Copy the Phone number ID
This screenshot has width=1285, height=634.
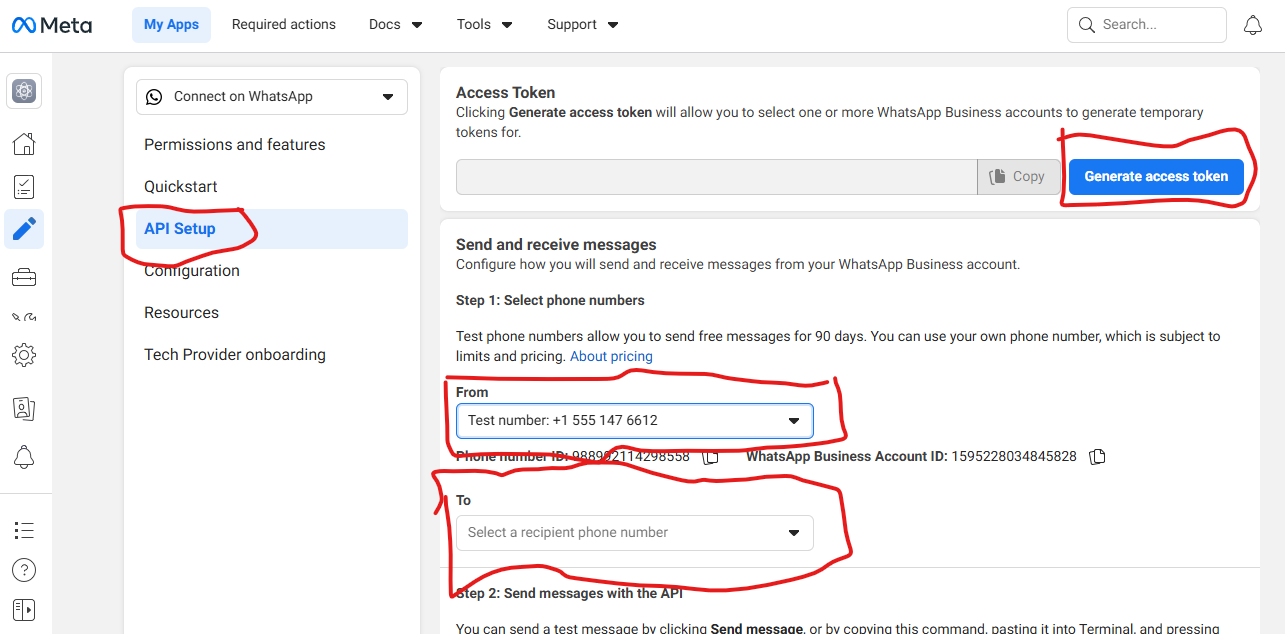click(711, 457)
